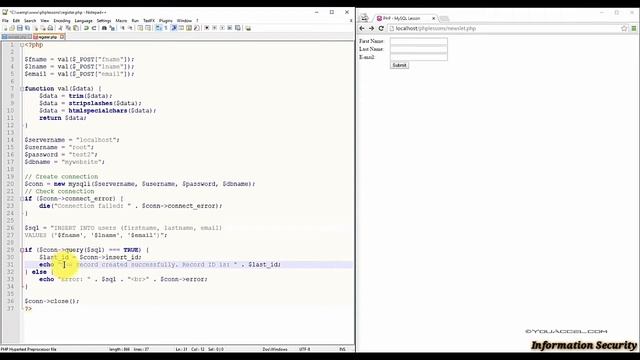Open the Settings menu
This screenshot has width=640, height=360.
[104, 20]
